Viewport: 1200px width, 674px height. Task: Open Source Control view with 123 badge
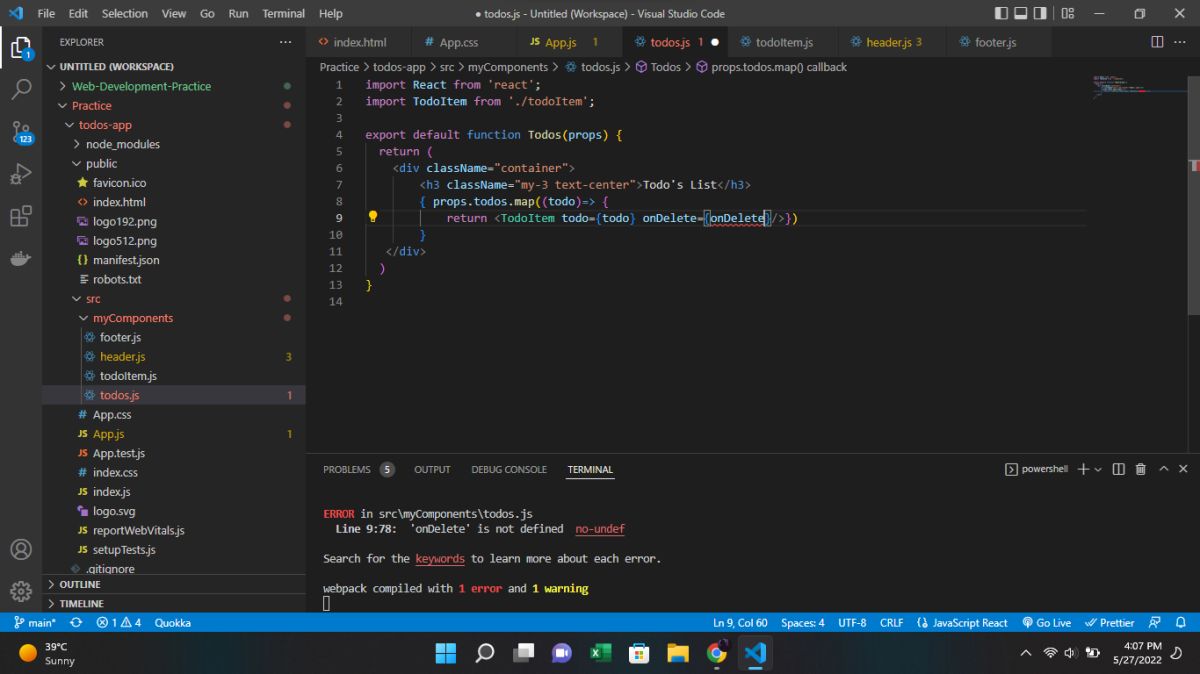[21, 132]
